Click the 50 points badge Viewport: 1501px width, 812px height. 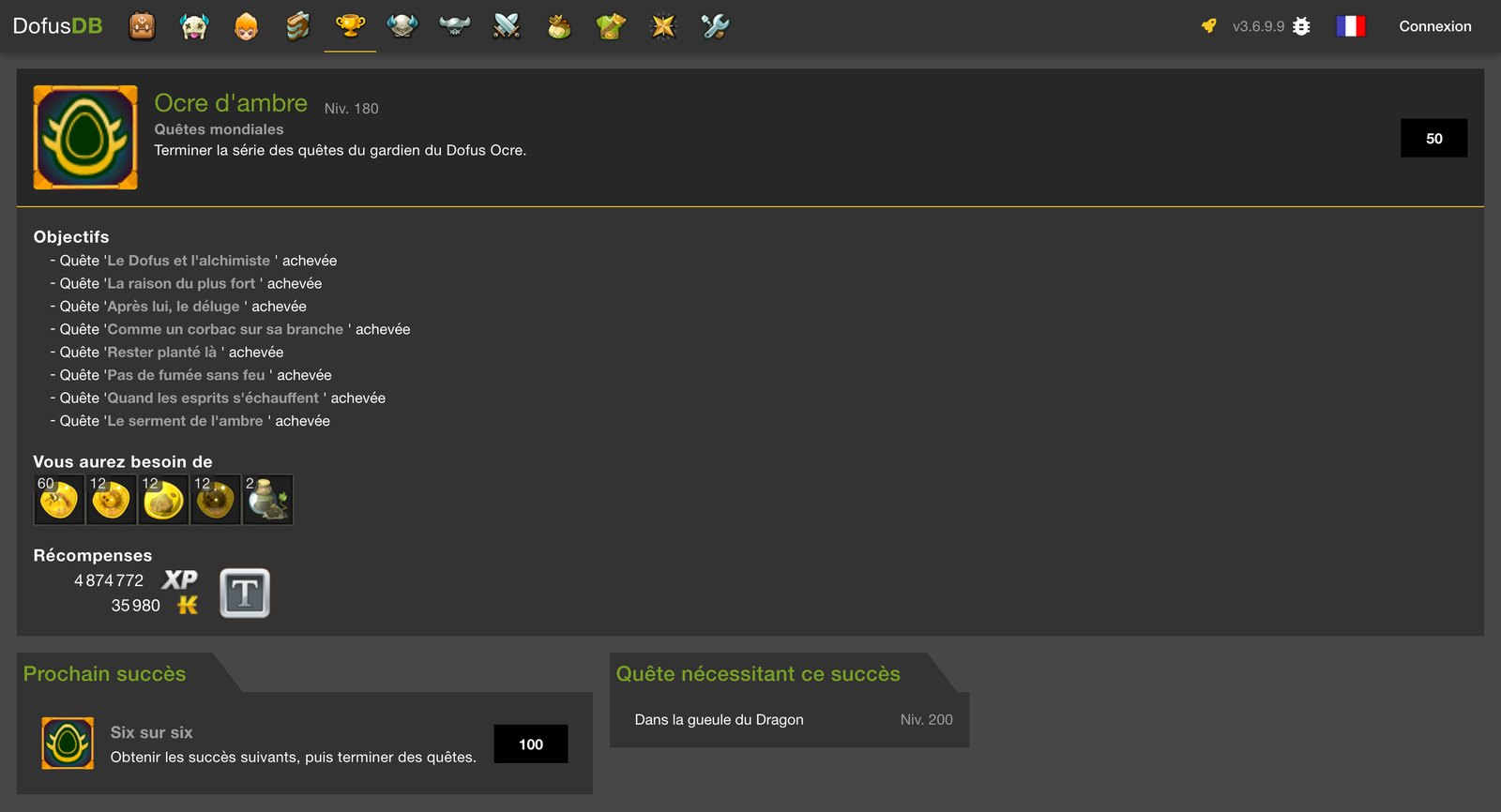click(1433, 139)
